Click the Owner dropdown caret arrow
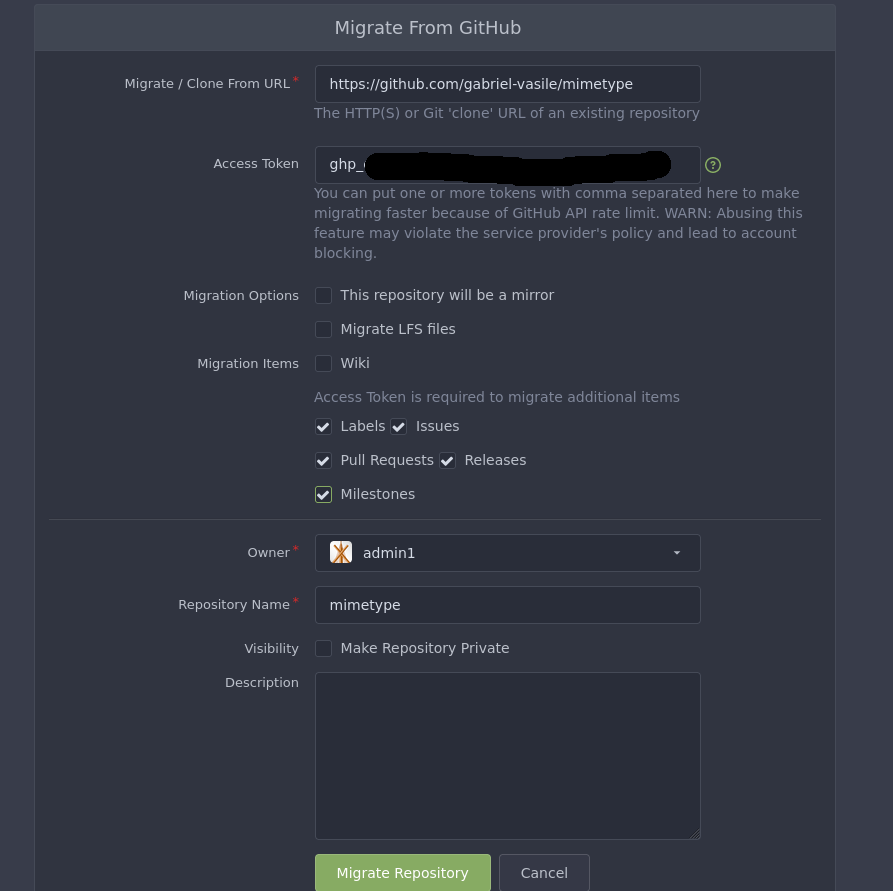This screenshot has width=893, height=891. (x=677, y=552)
